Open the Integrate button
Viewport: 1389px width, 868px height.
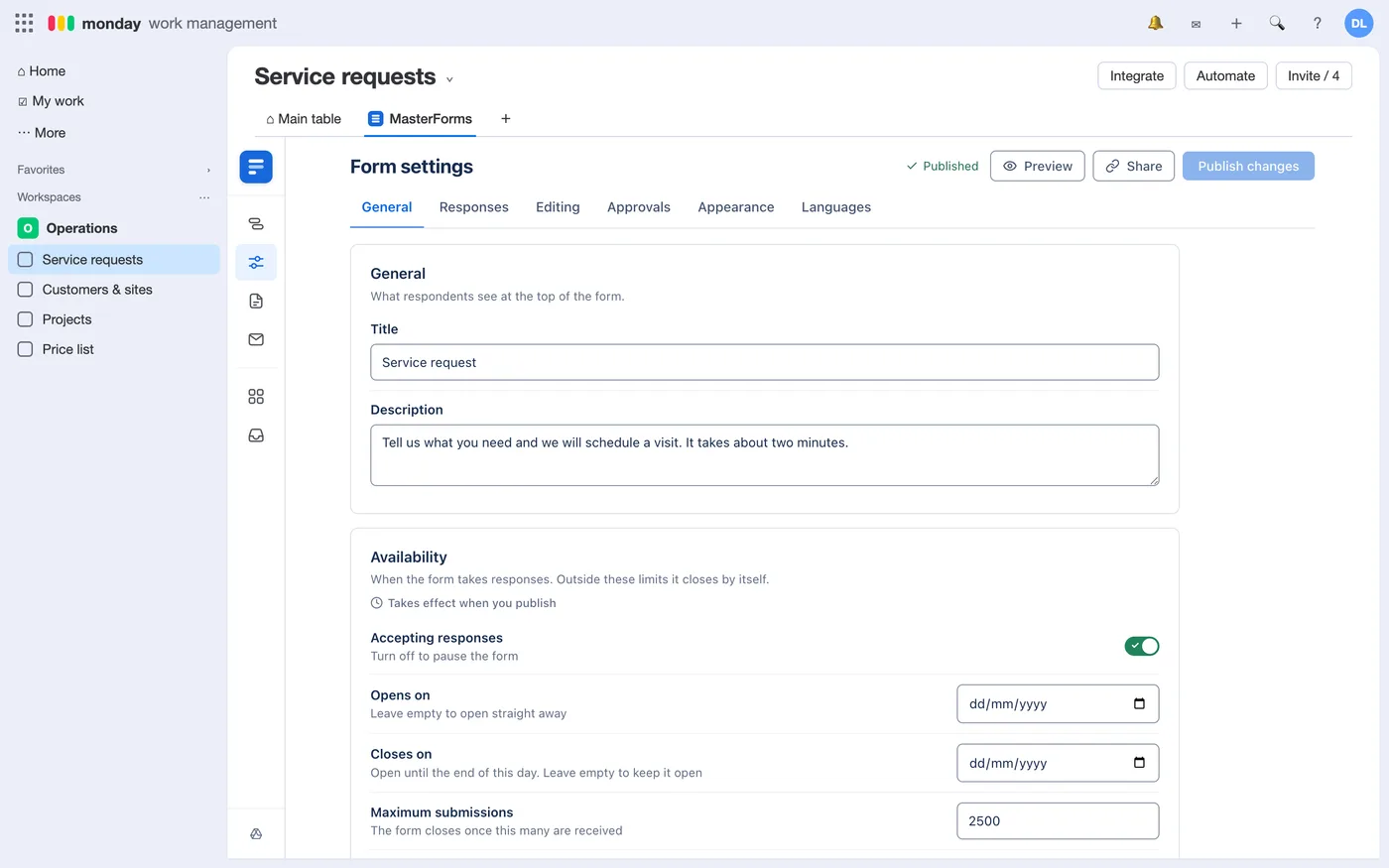[x=1137, y=75]
